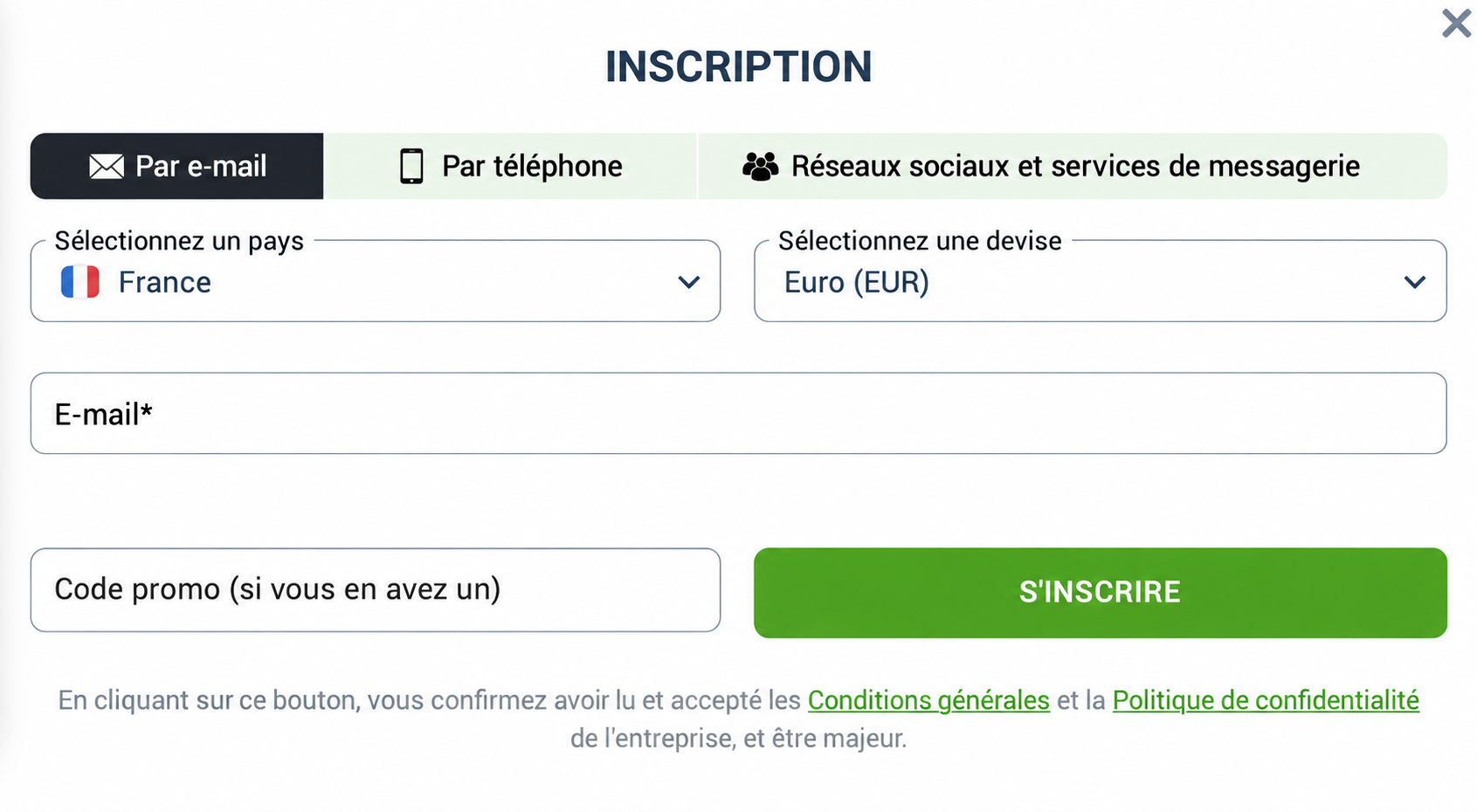The height and width of the screenshot is (812, 1477).
Task: Switch to the Par téléphone tab
Action: pyautogui.click(x=511, y=166)
